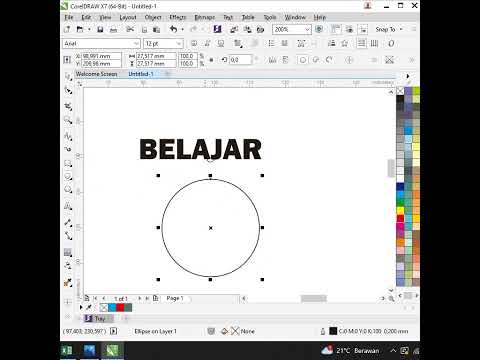Open the Bitmaps menu
Image resolution: width=480 pixels, height=360 pixels.
click(205, 17)
